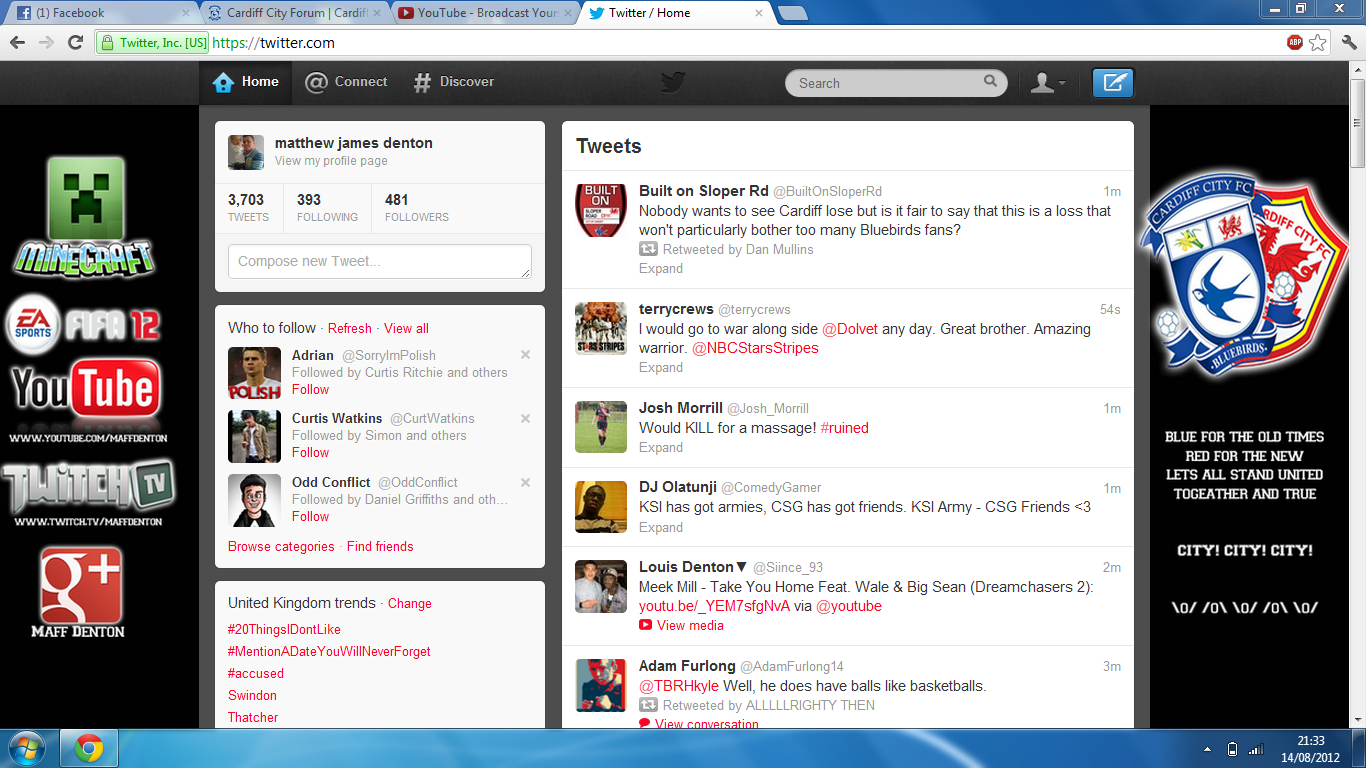The height and width of the screenshot is (768, 1366).
Task: Open terrycrews profile picture
Action: point(601,328)
